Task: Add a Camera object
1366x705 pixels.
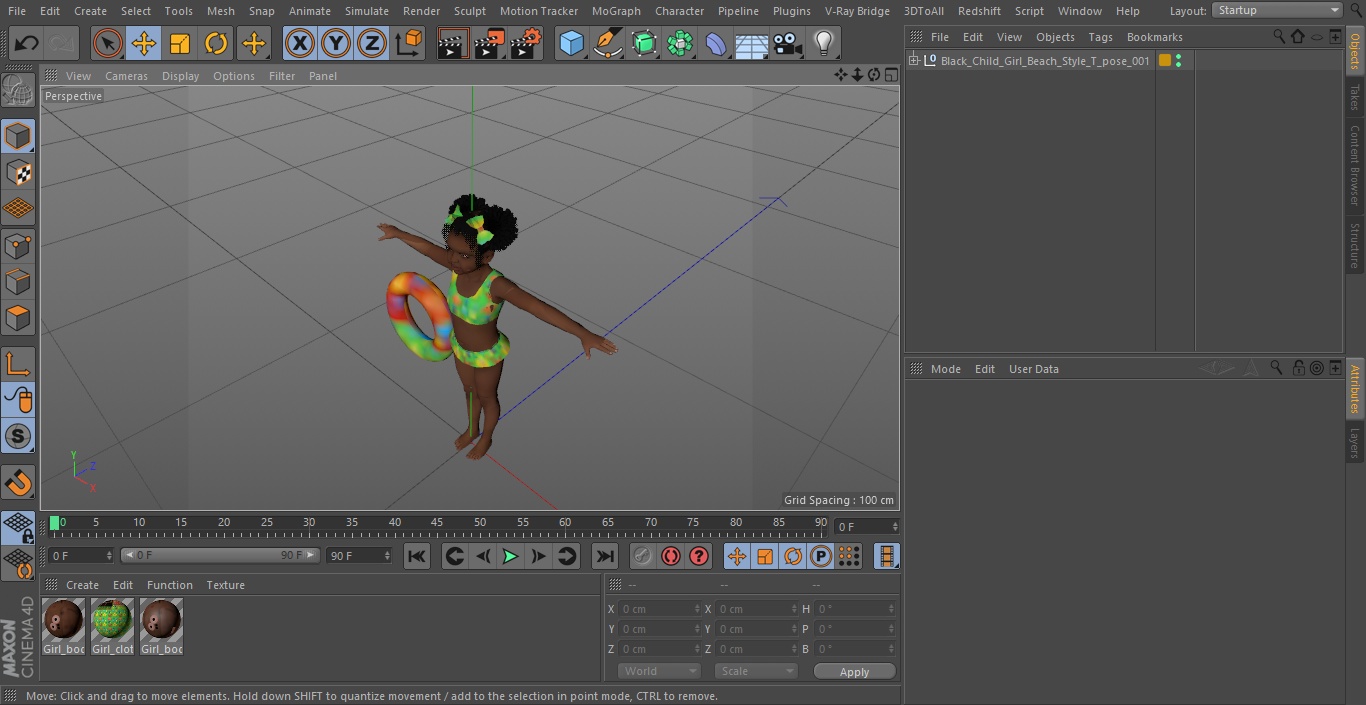Action: point(788,43)
